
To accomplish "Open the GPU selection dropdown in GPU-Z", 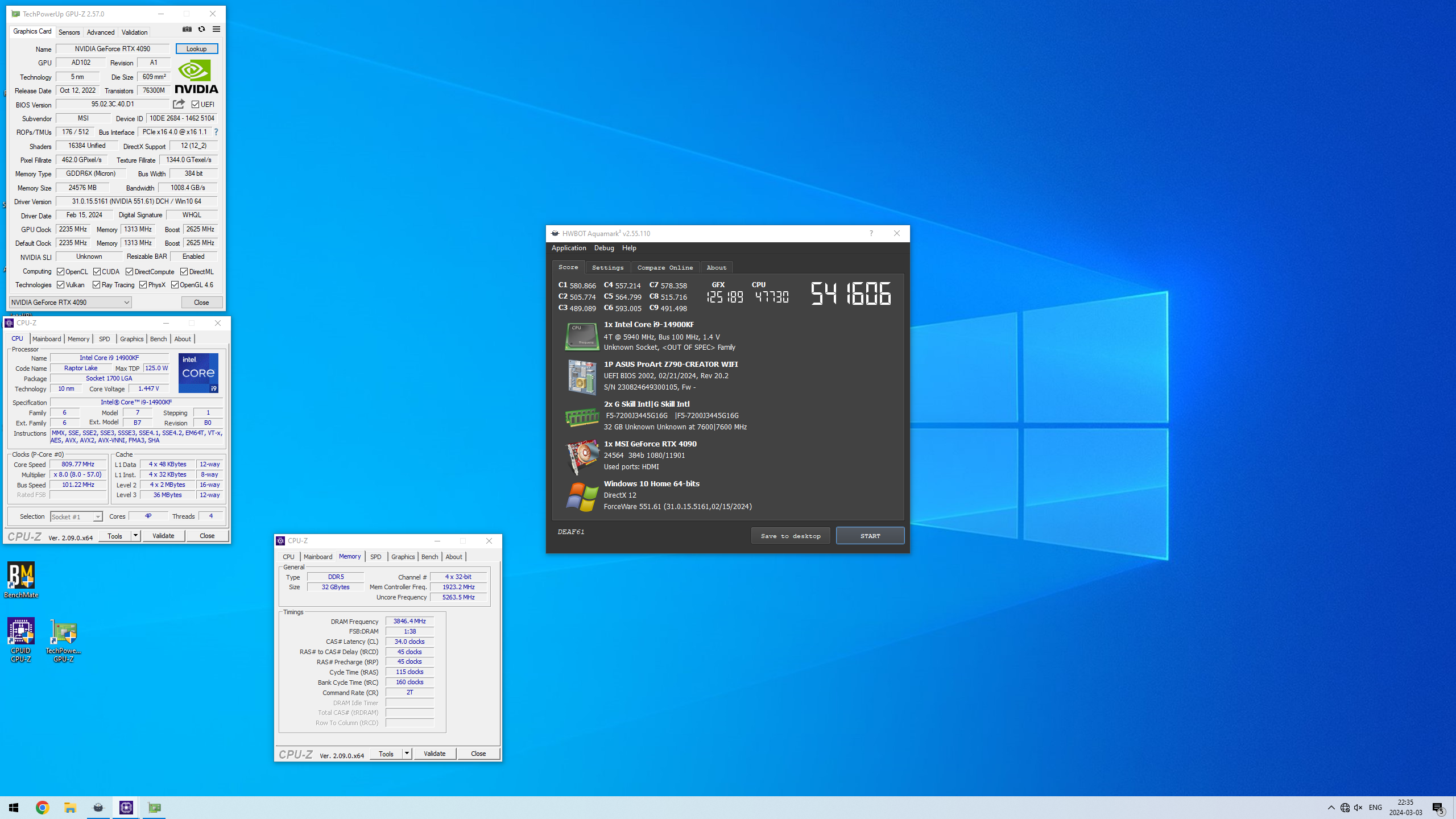I will (70, 303).
